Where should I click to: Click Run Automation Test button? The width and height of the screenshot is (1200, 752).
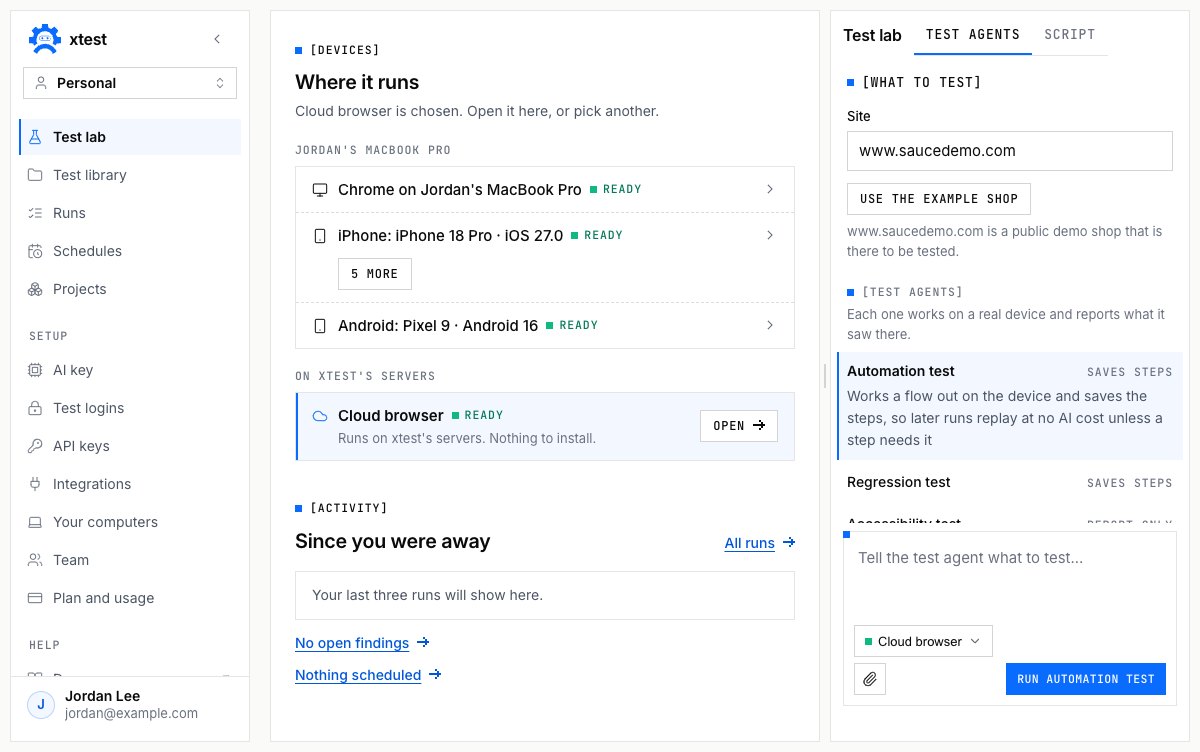tap(1086, 679)
